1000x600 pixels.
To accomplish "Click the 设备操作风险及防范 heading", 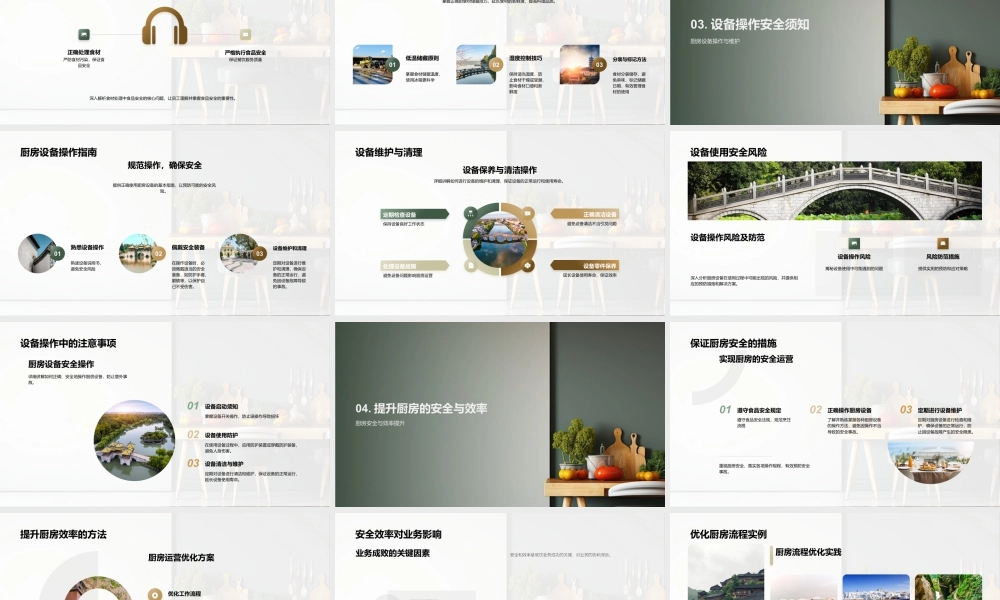I will click(728, 237).
